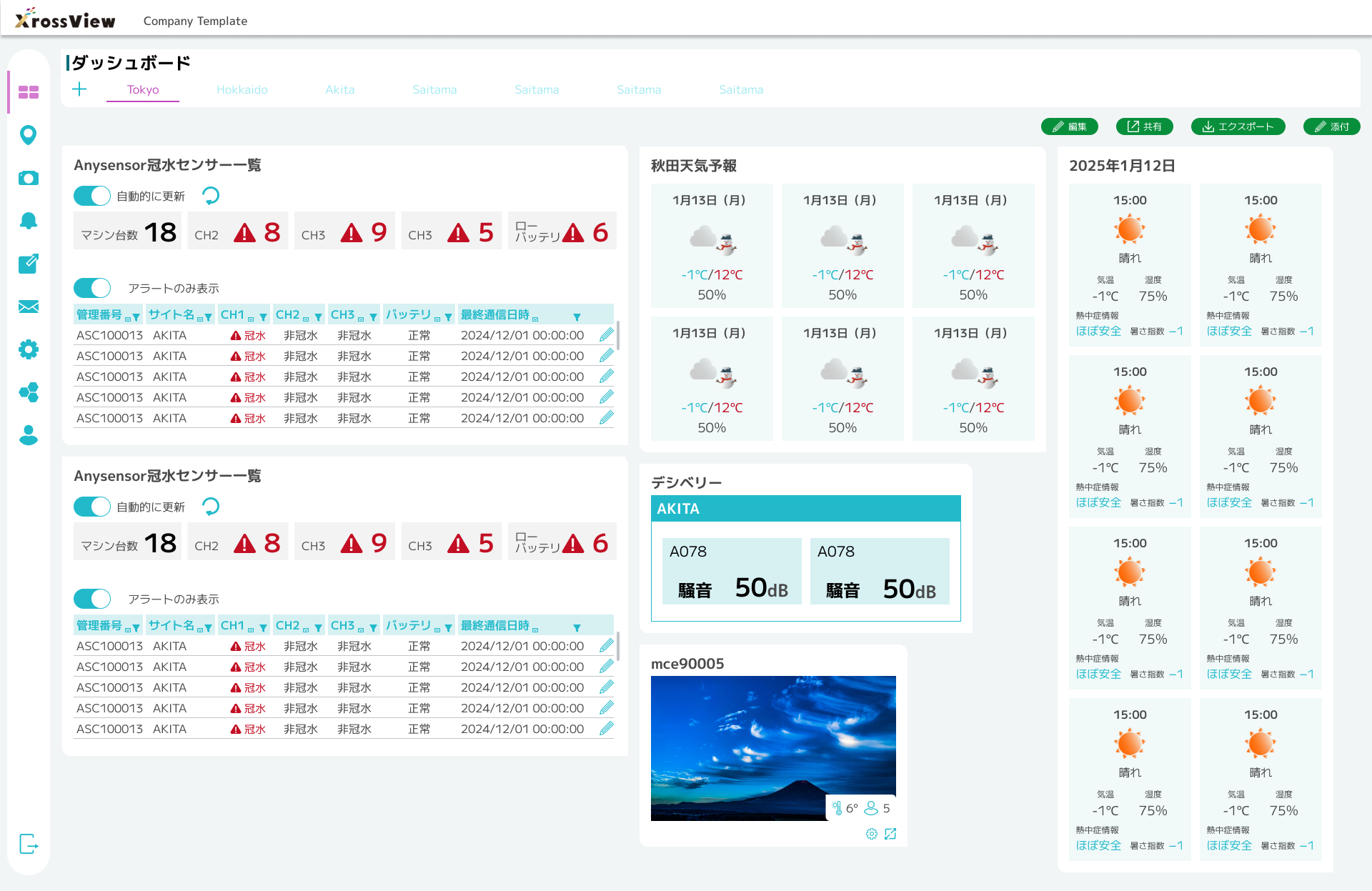Open the map location pin sidebar icon

coord(28,134)
